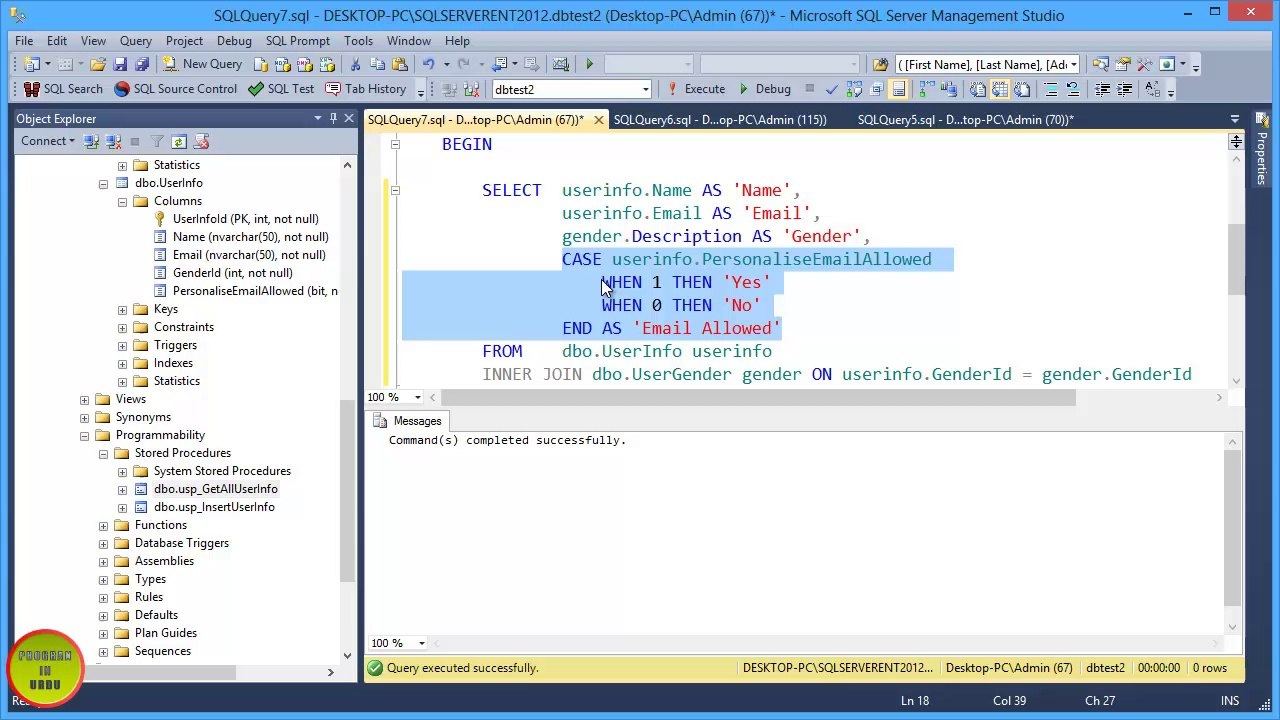Click the New Query button
This screenshot has height=720, width=1280.
[x=202, y=64]
